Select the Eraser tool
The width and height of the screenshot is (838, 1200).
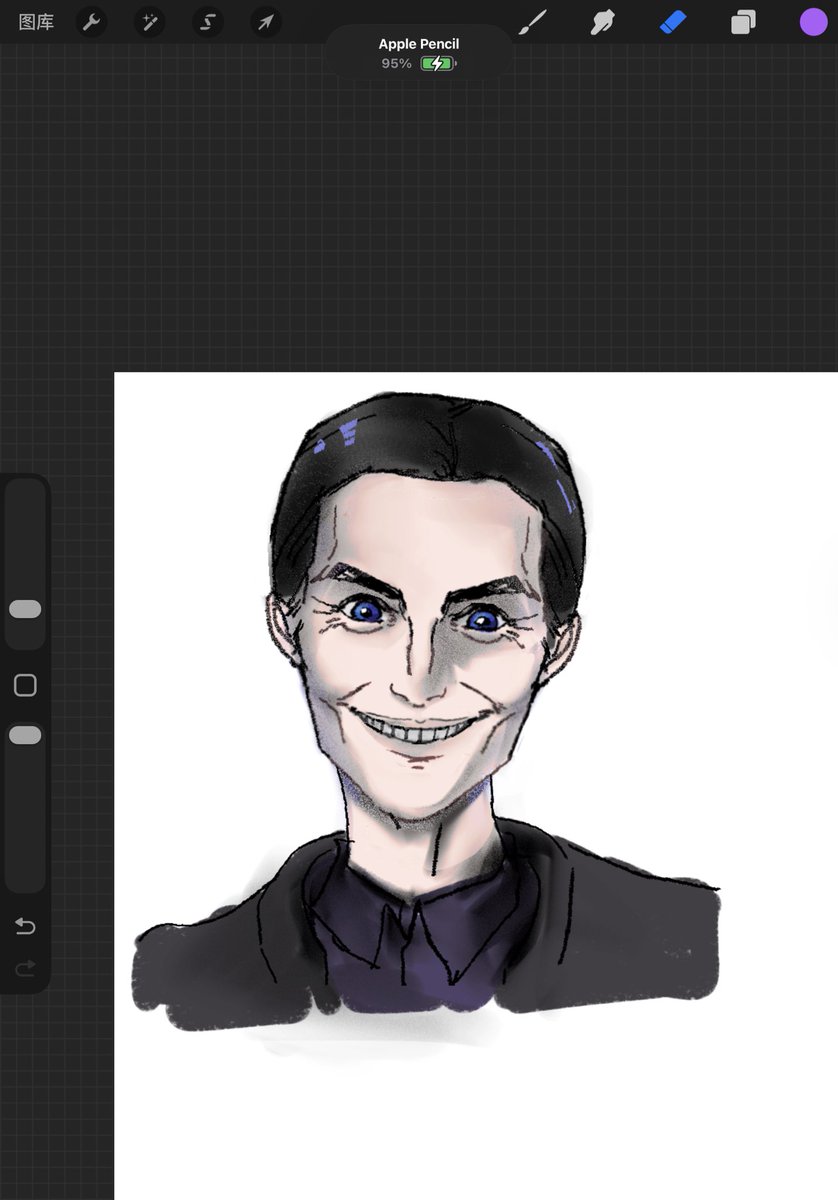point(673,22)
